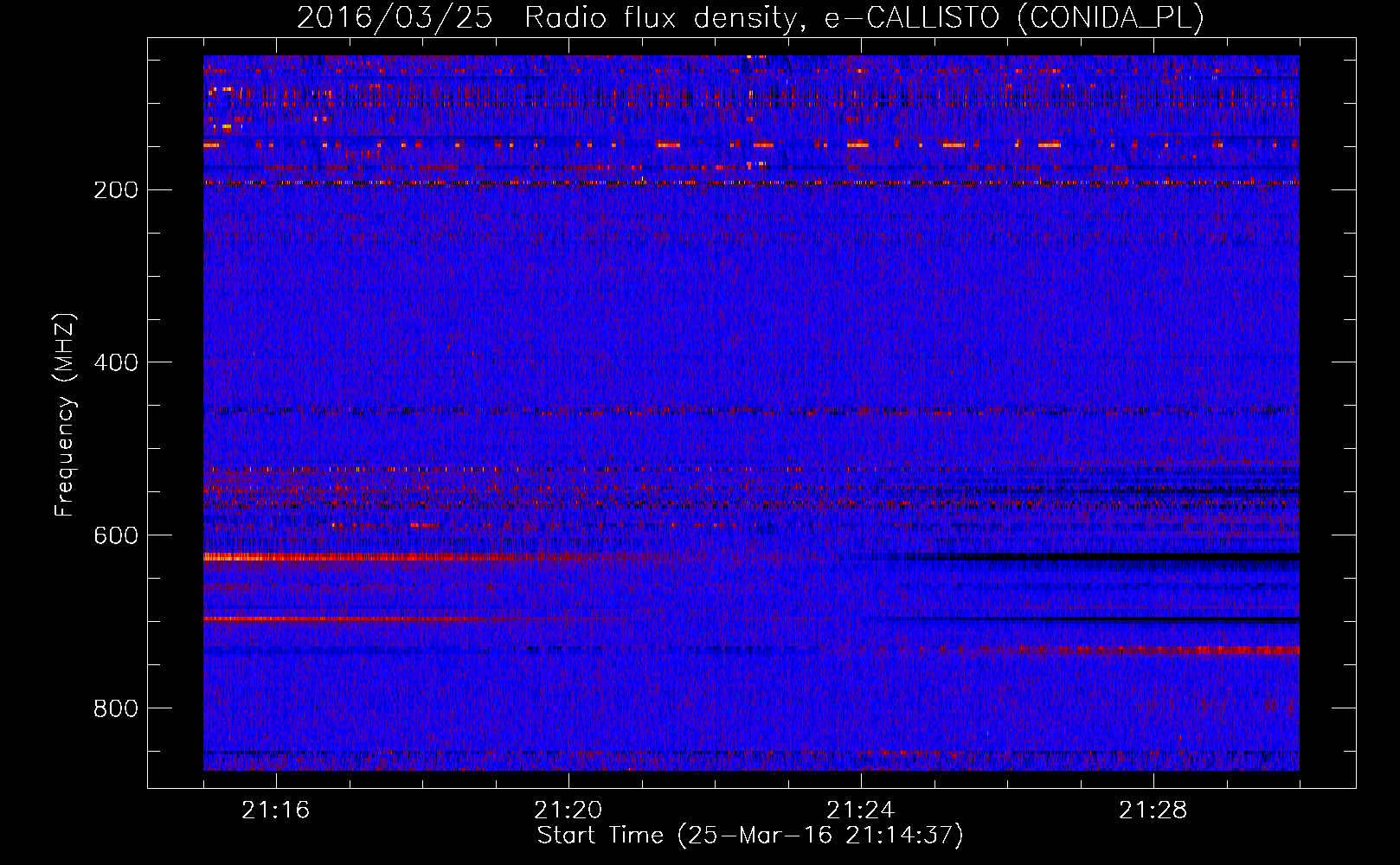Click the plot title "Radio flux density, e-CALLISTO (CONIDA_PL)"
1400x865 pixels.
tap(864, 18)
